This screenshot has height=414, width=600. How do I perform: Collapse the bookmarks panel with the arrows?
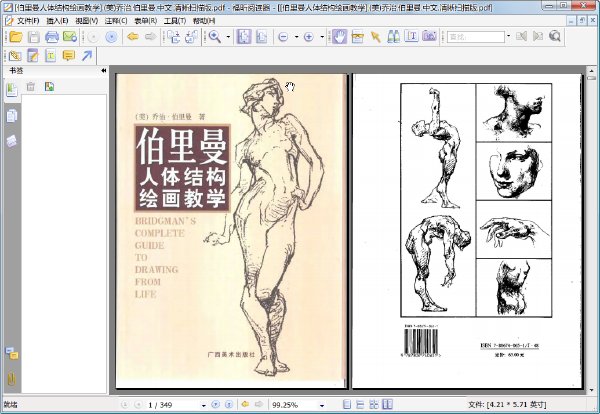coord(103,71)
